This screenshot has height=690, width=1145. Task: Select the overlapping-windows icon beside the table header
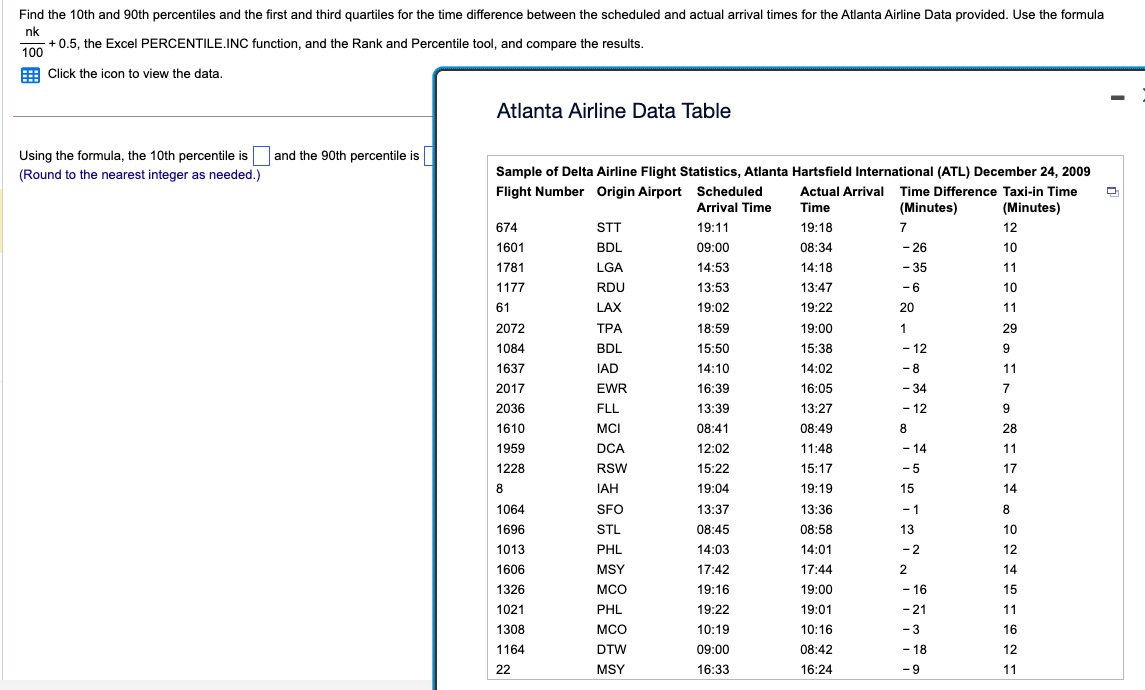(x=1113, y=192)
